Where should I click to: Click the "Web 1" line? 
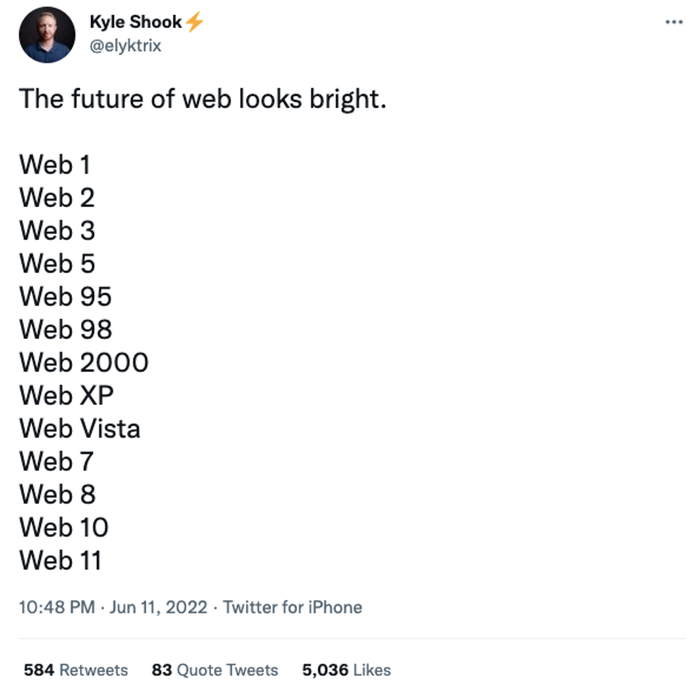pos(56,165)
